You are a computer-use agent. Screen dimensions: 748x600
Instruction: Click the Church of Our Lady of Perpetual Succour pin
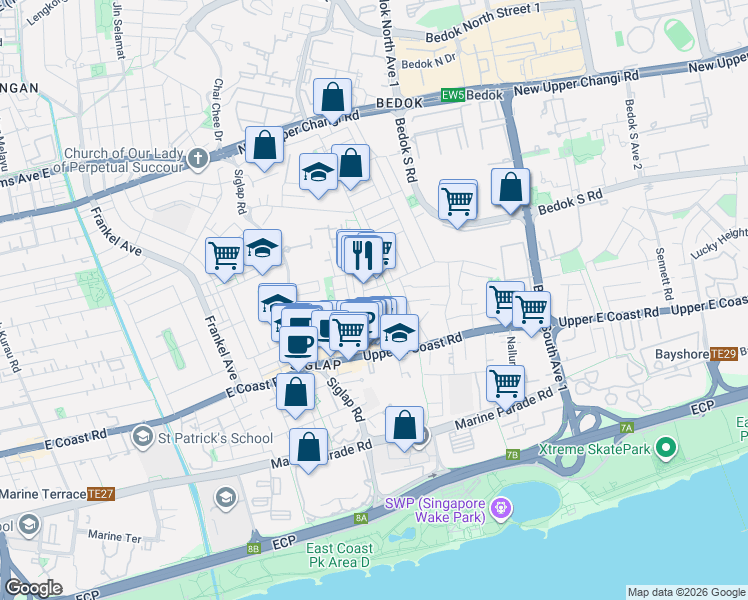pyautogui.click(x=197, y=159)
